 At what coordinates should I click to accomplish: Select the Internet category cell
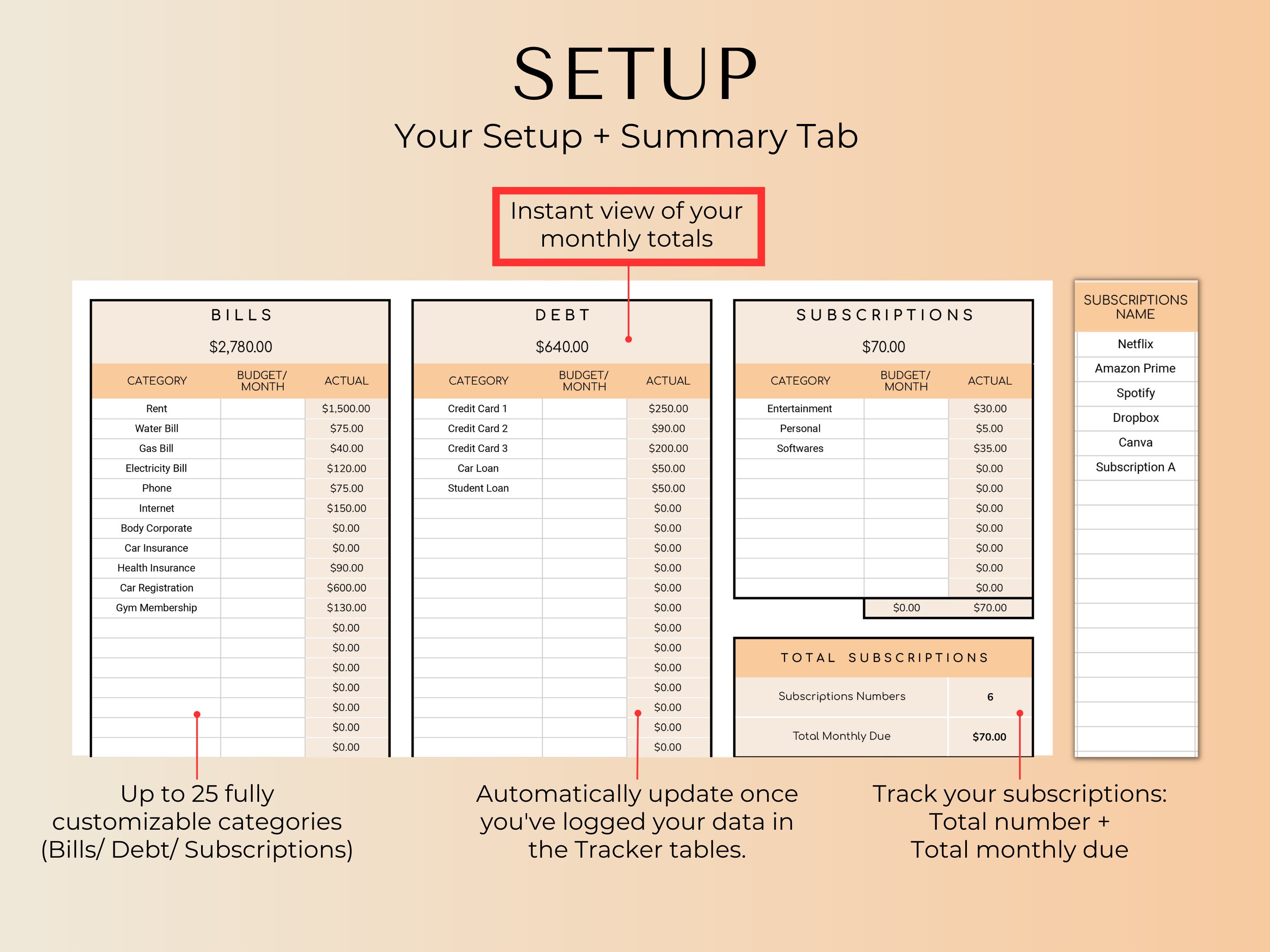click(156, 509)
